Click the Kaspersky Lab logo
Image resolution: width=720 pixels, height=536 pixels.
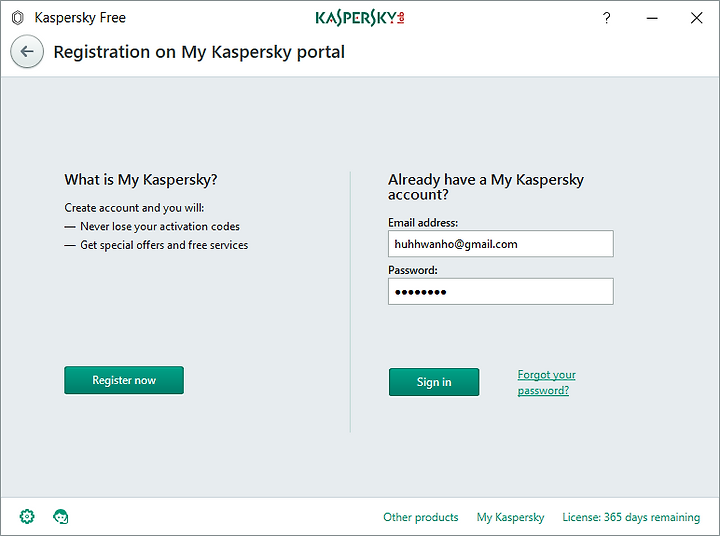[x=360, y=18]
